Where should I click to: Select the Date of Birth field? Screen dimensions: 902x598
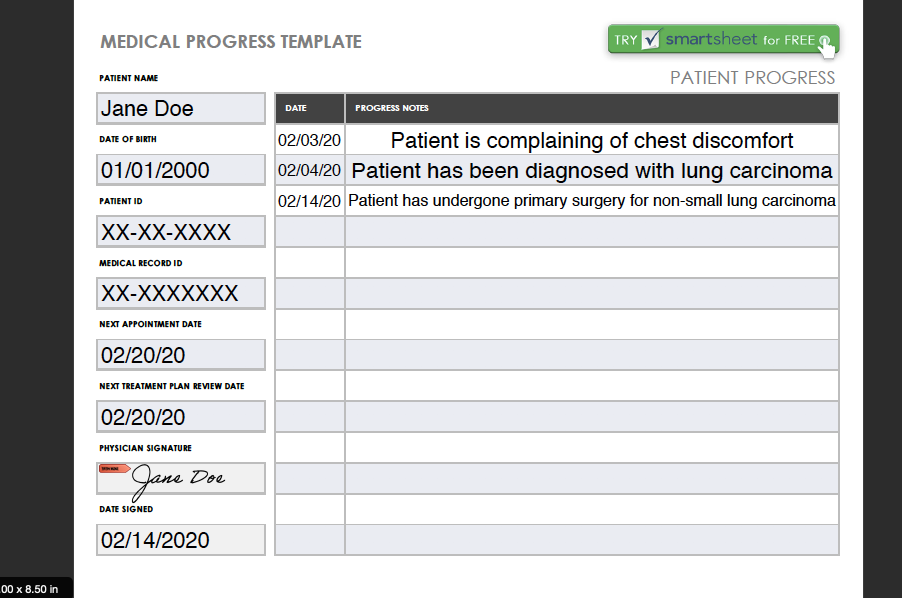[181, 170]
